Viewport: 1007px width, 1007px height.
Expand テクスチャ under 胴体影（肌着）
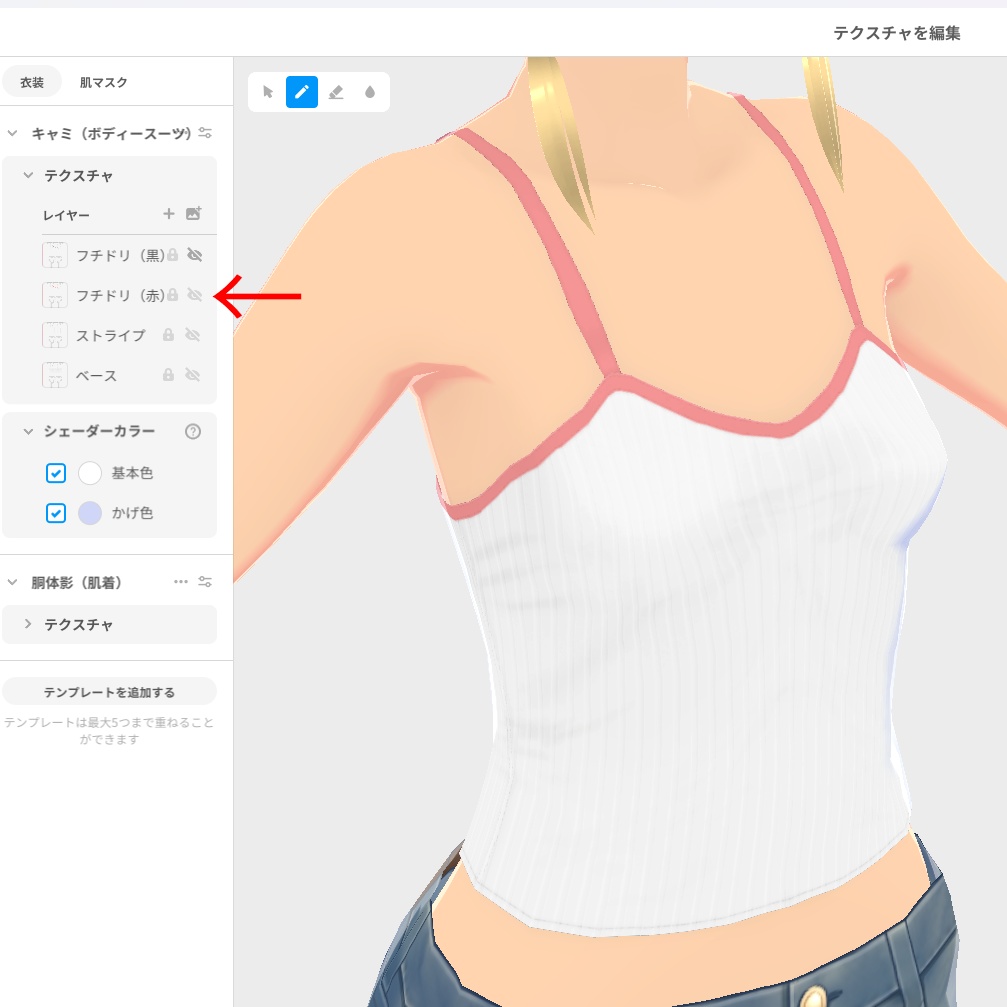[x=28, y=624]
